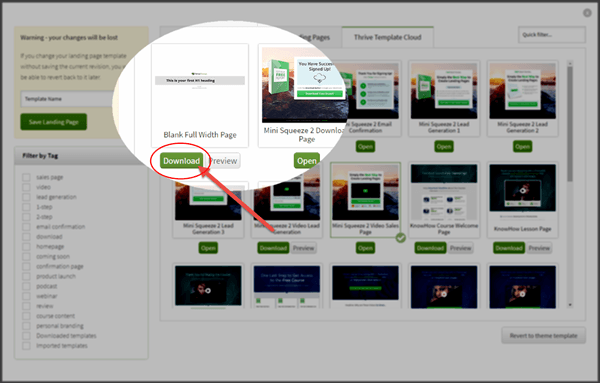Click the scroll up arrow in the template list
Screen dimensions: 600x383
click(x=570, y=63)
